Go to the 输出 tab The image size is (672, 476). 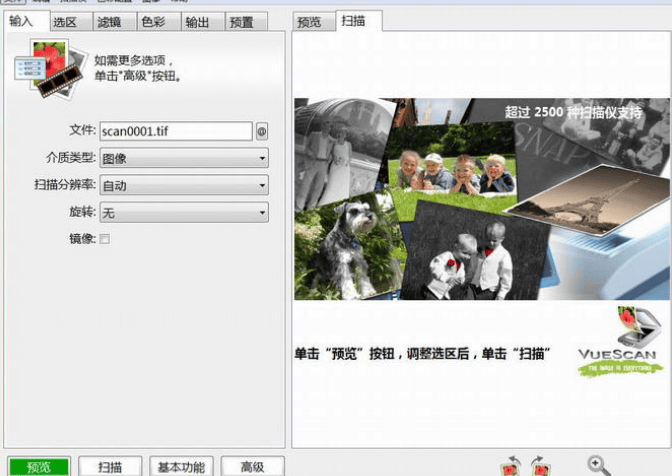tap(197, 21)
